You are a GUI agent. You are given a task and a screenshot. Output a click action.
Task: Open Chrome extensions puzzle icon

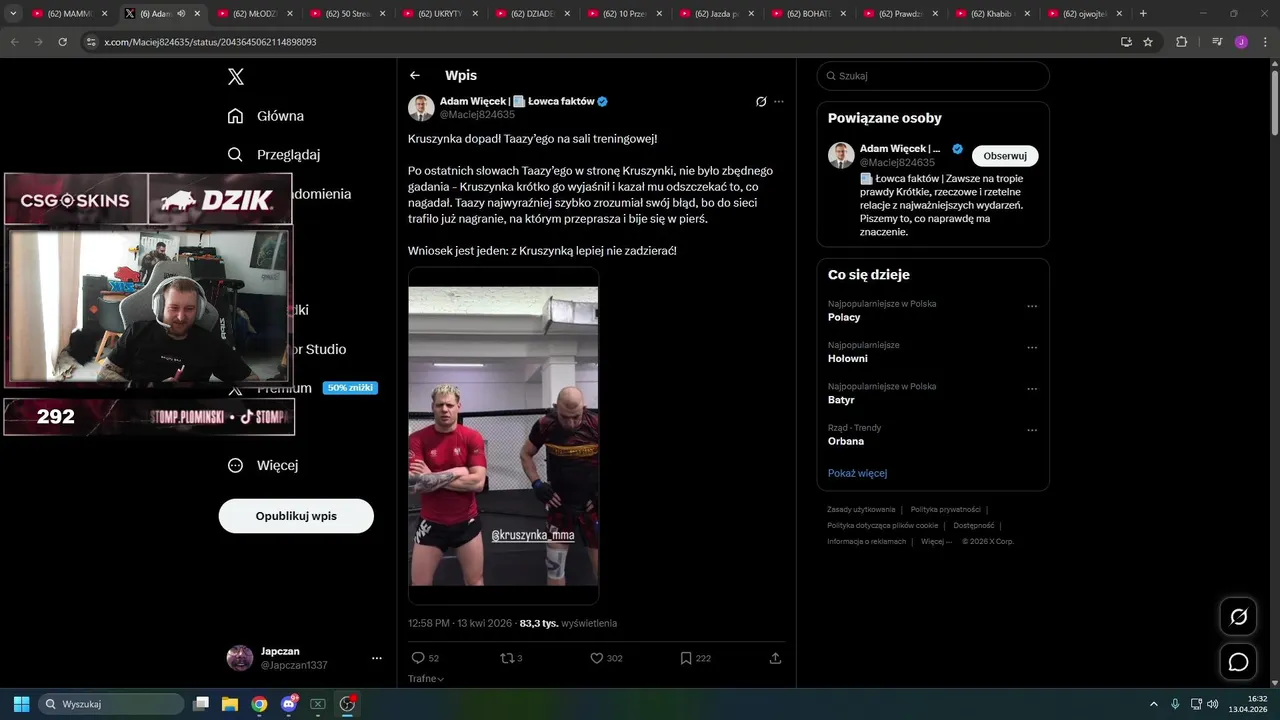pos(1181,42)
